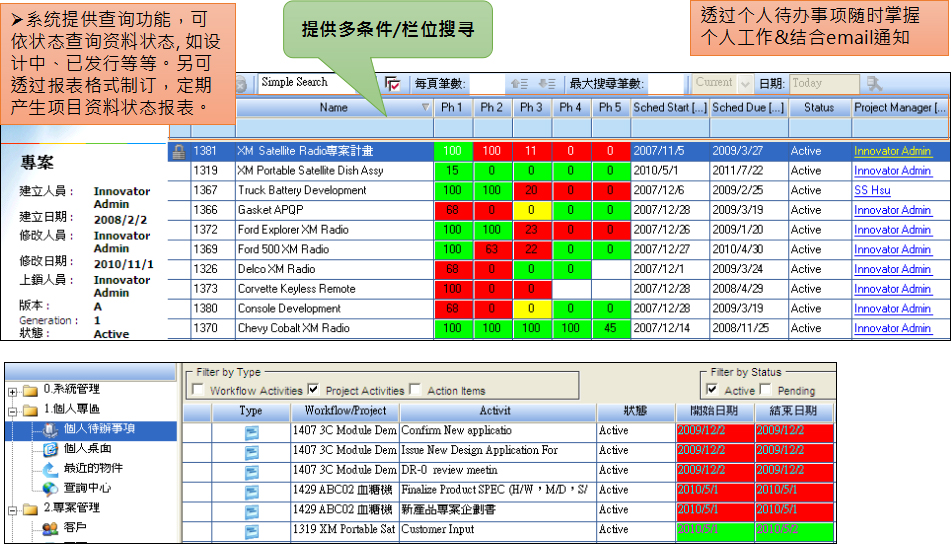The width and height of the screenshot is (951, 544).
Task: Click the yellow Ph 3 cell of Gasket APQP
Action: [531, 210]
